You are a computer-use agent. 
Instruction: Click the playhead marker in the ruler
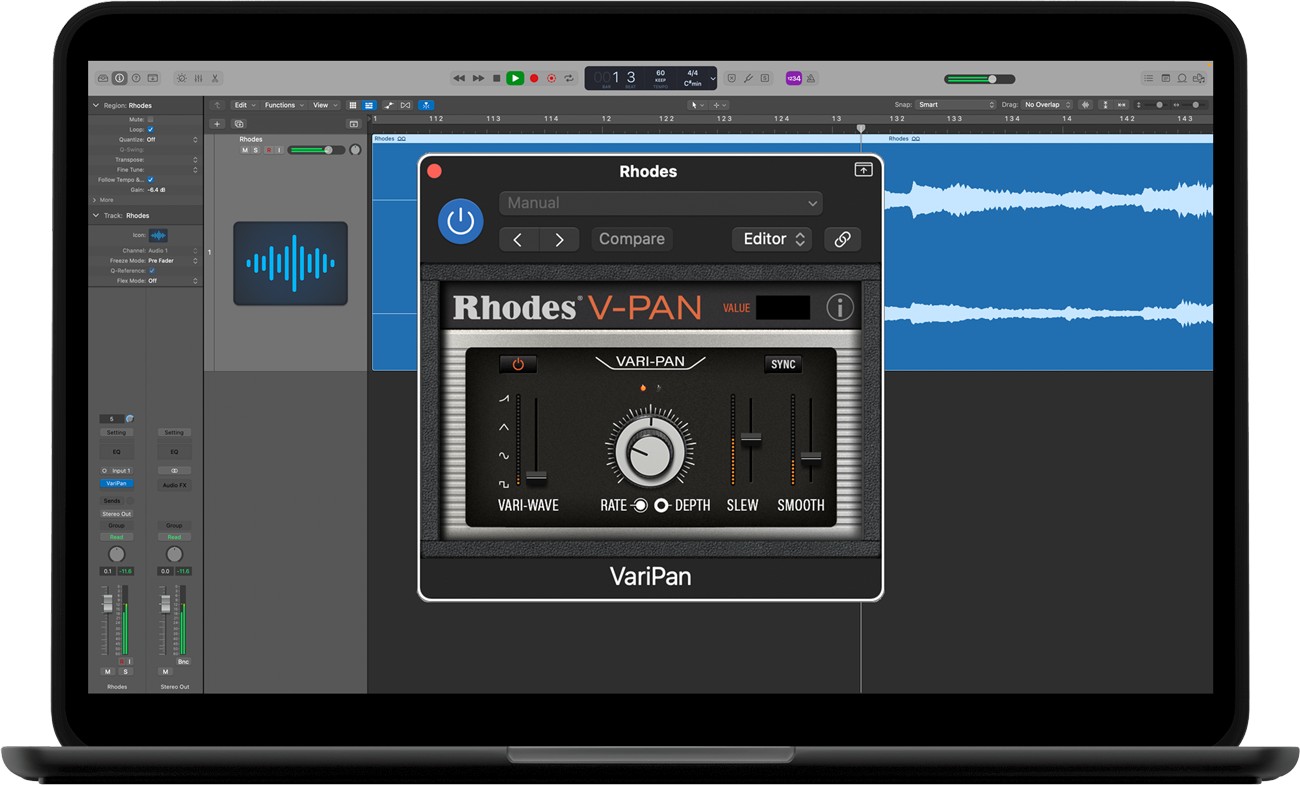click(x=861, y=128)
